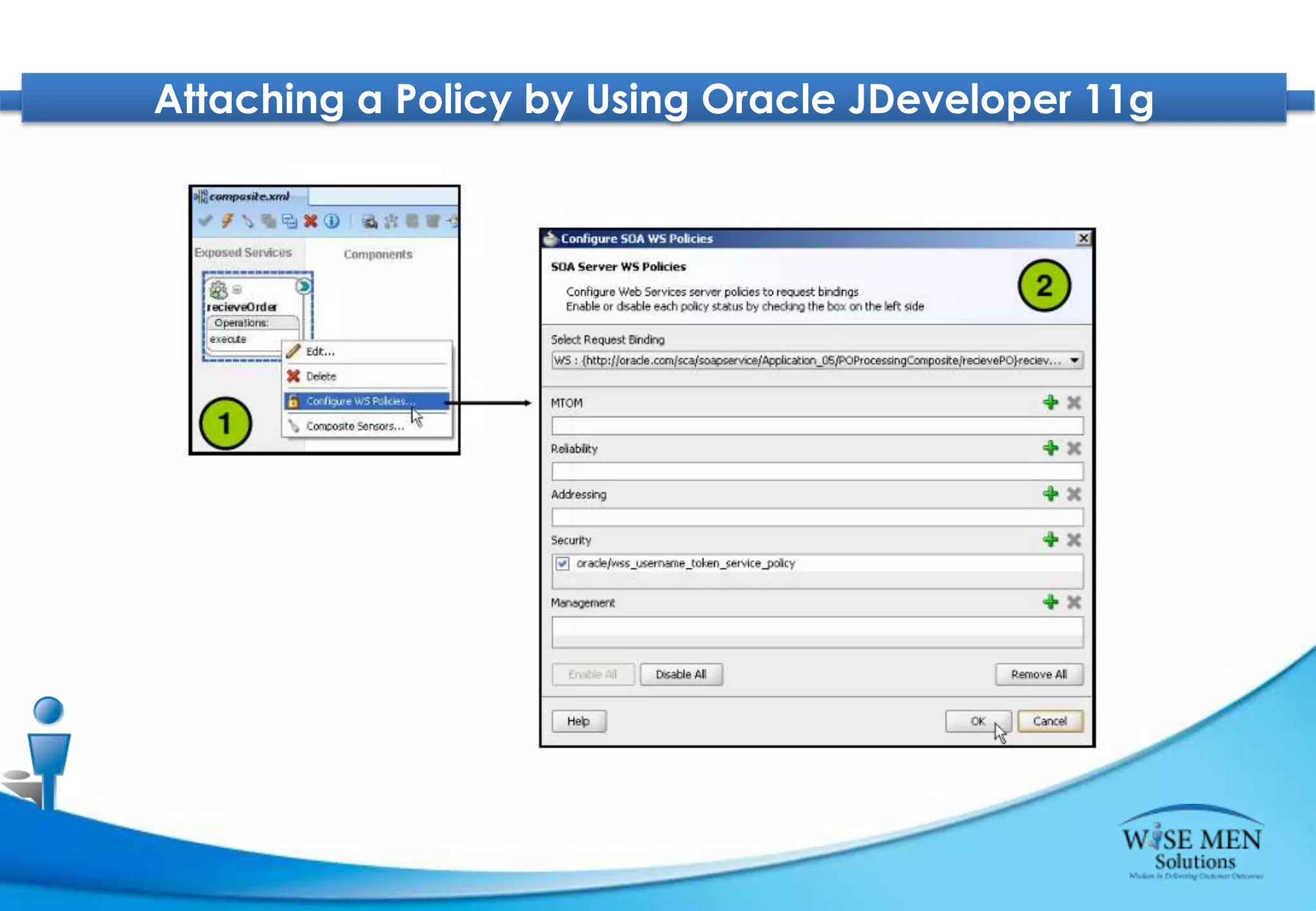The width and height of the screenshot is (1316, 911).
Task: Confirm the dialog with OK
Action: coord(977,721)
